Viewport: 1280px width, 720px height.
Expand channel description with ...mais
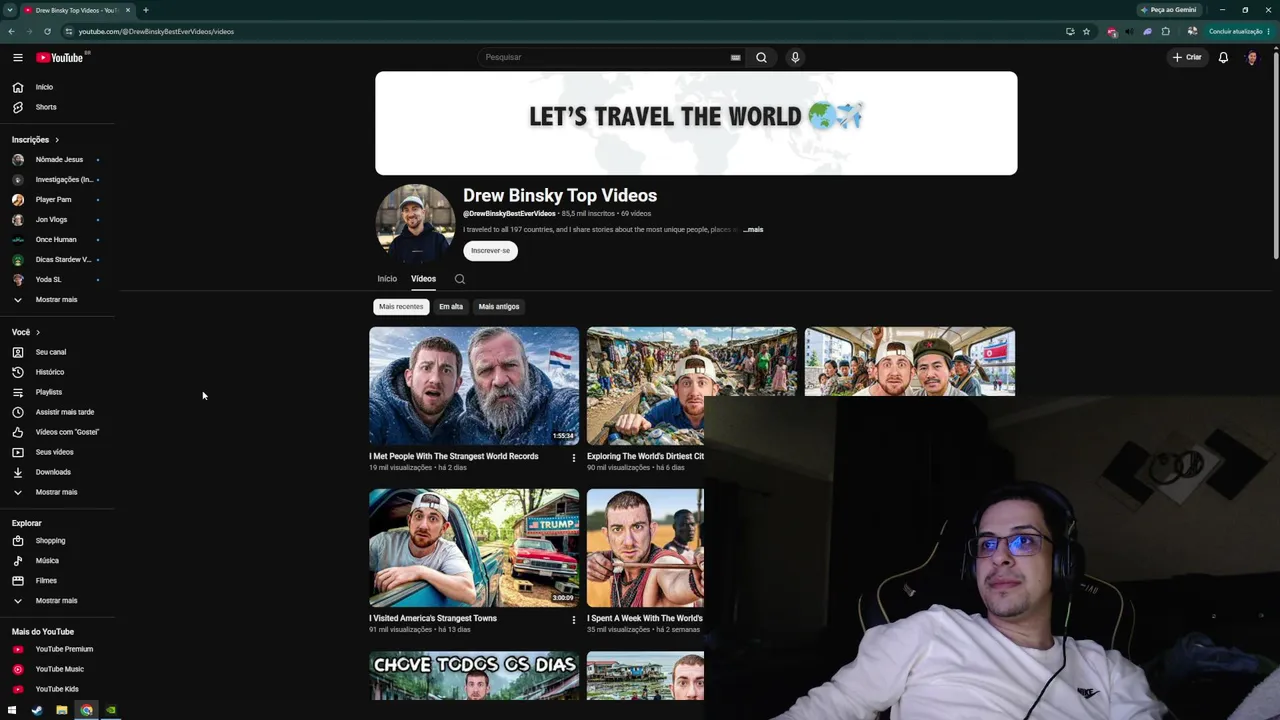pos(753,230)
